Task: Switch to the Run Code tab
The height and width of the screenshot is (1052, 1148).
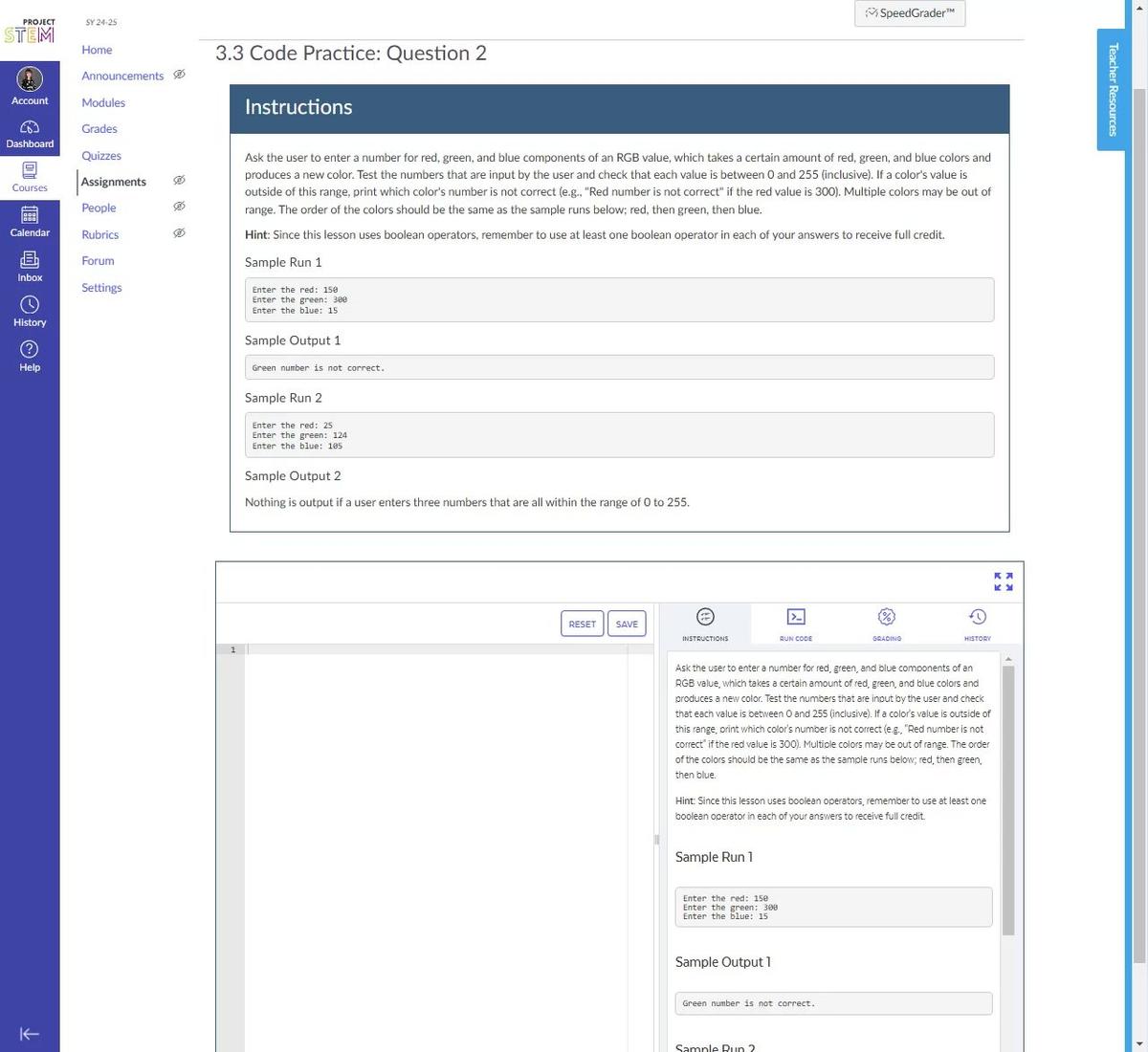Action: click(796, 624)
